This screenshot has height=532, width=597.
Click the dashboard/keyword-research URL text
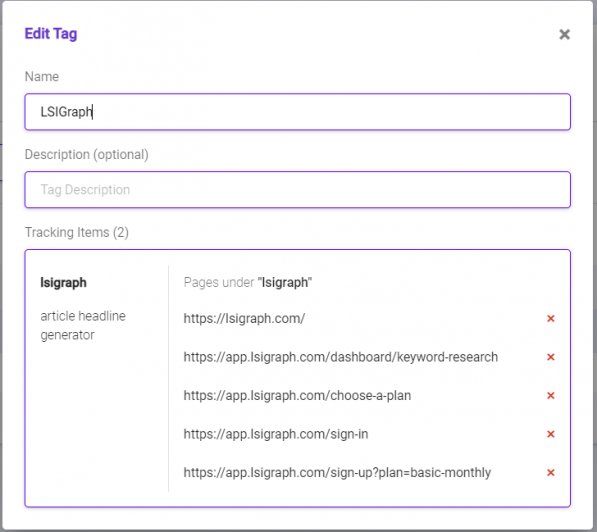pyautogui.click(x=341, y=357)
